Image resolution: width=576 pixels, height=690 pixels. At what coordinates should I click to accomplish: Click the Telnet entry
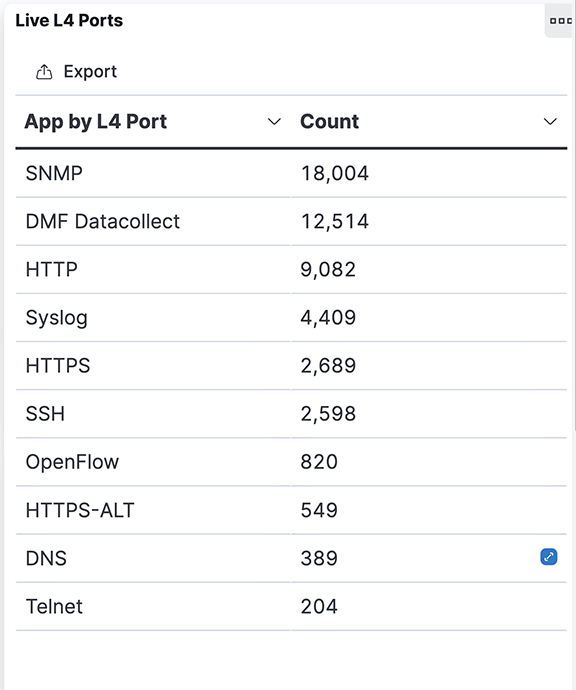pyautogui.click(x=54, y=607)
